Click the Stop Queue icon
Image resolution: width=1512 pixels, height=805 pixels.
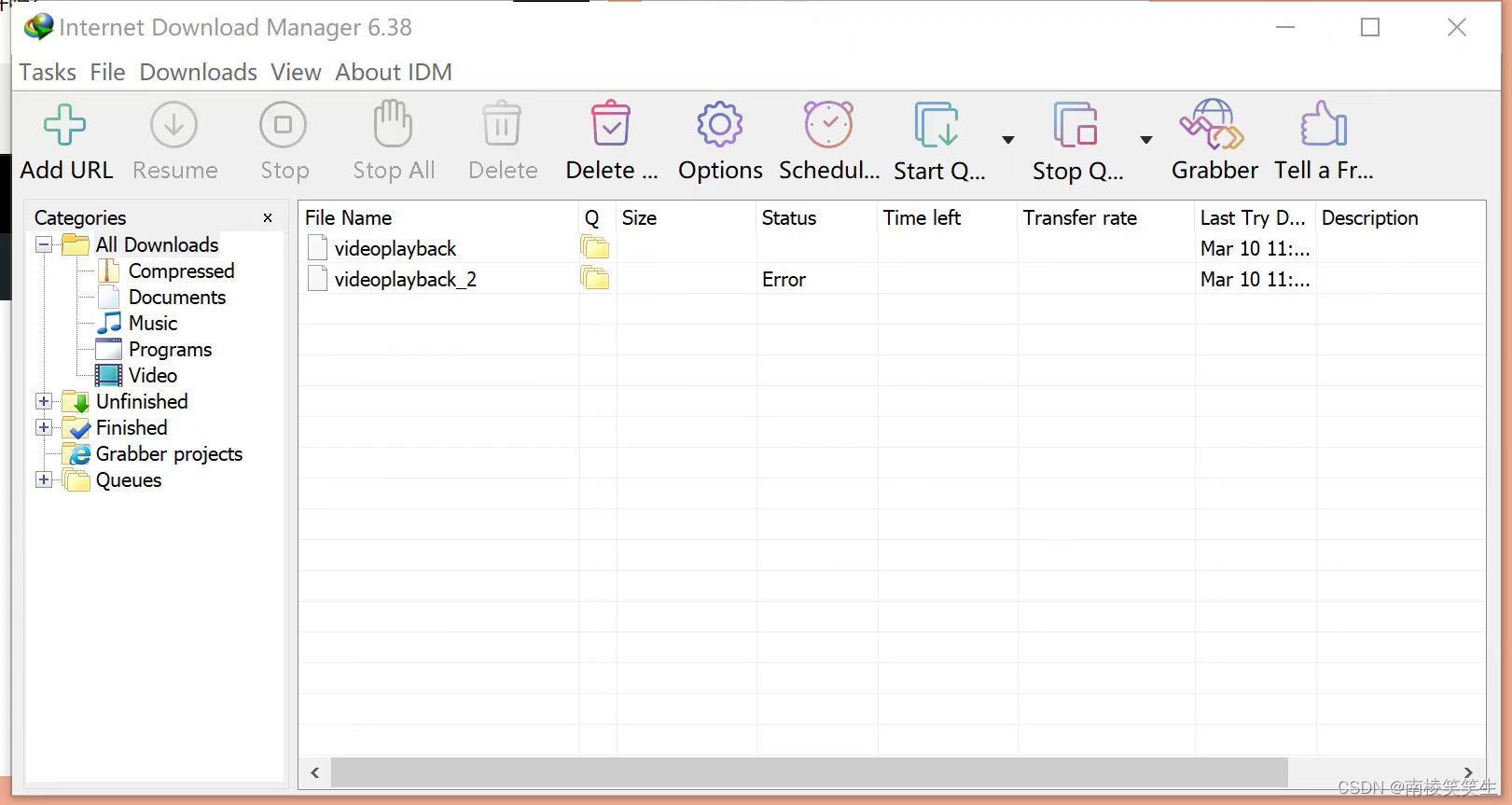click(1075, 124)
